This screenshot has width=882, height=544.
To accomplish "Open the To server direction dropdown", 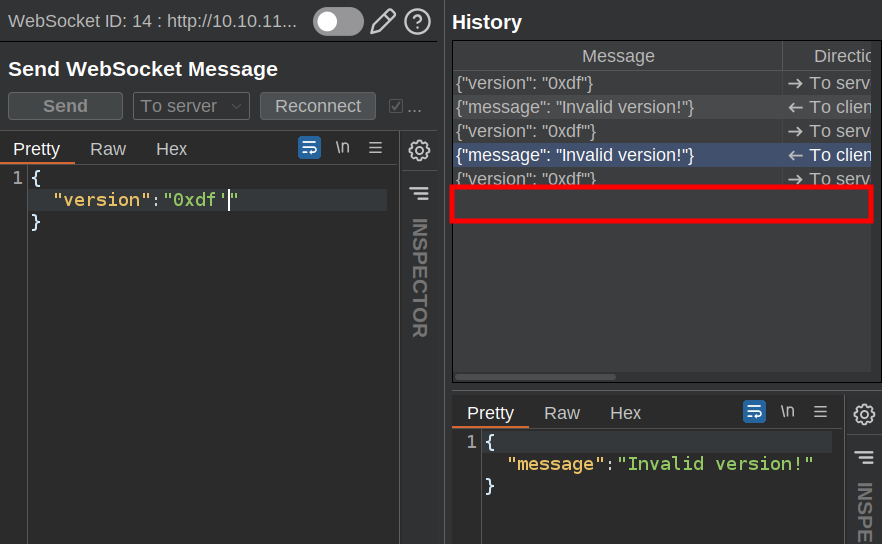I will click(x=191, y=106).
